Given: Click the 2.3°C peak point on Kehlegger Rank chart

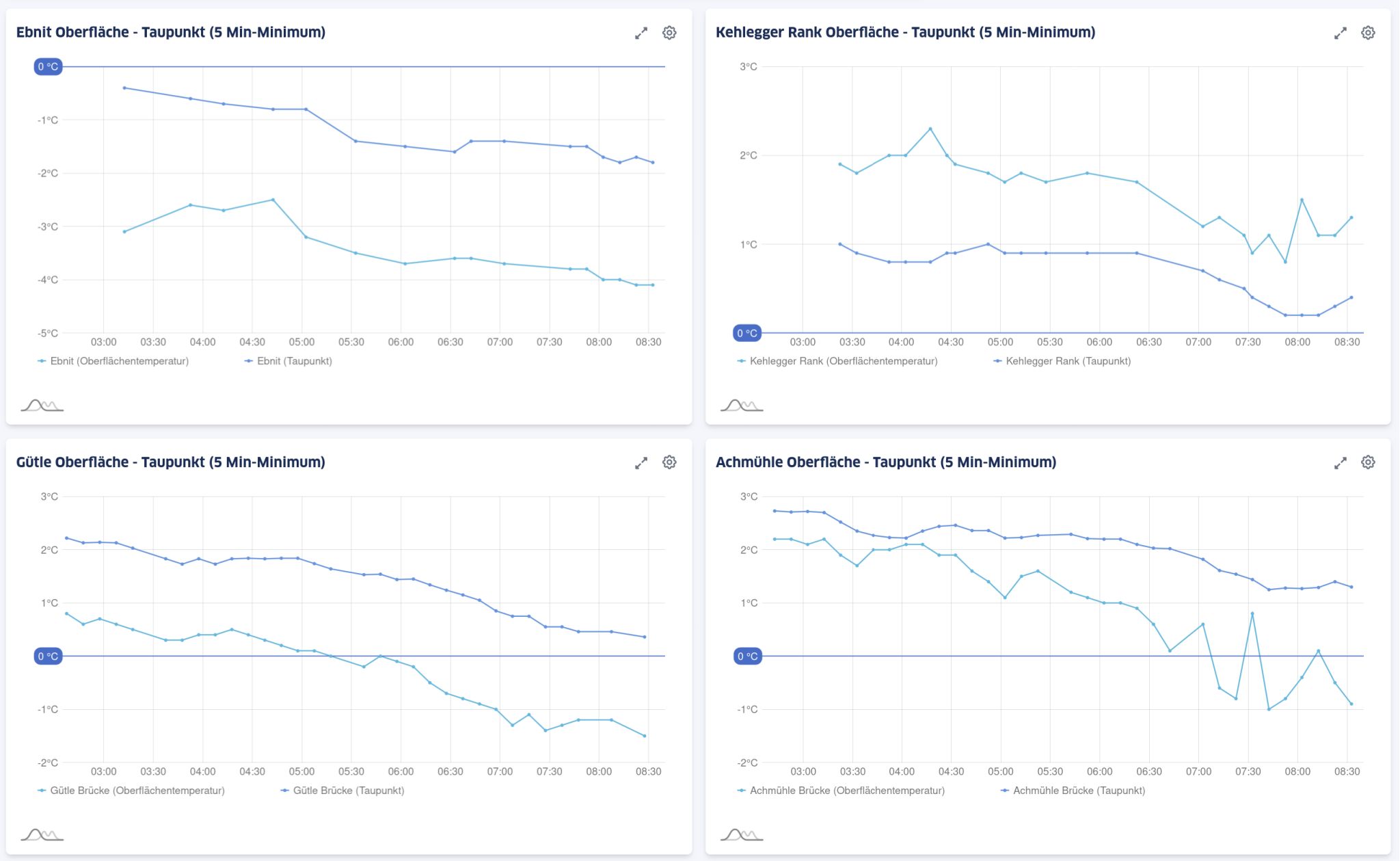Looking at the screenshot, I should pos(930,127).
